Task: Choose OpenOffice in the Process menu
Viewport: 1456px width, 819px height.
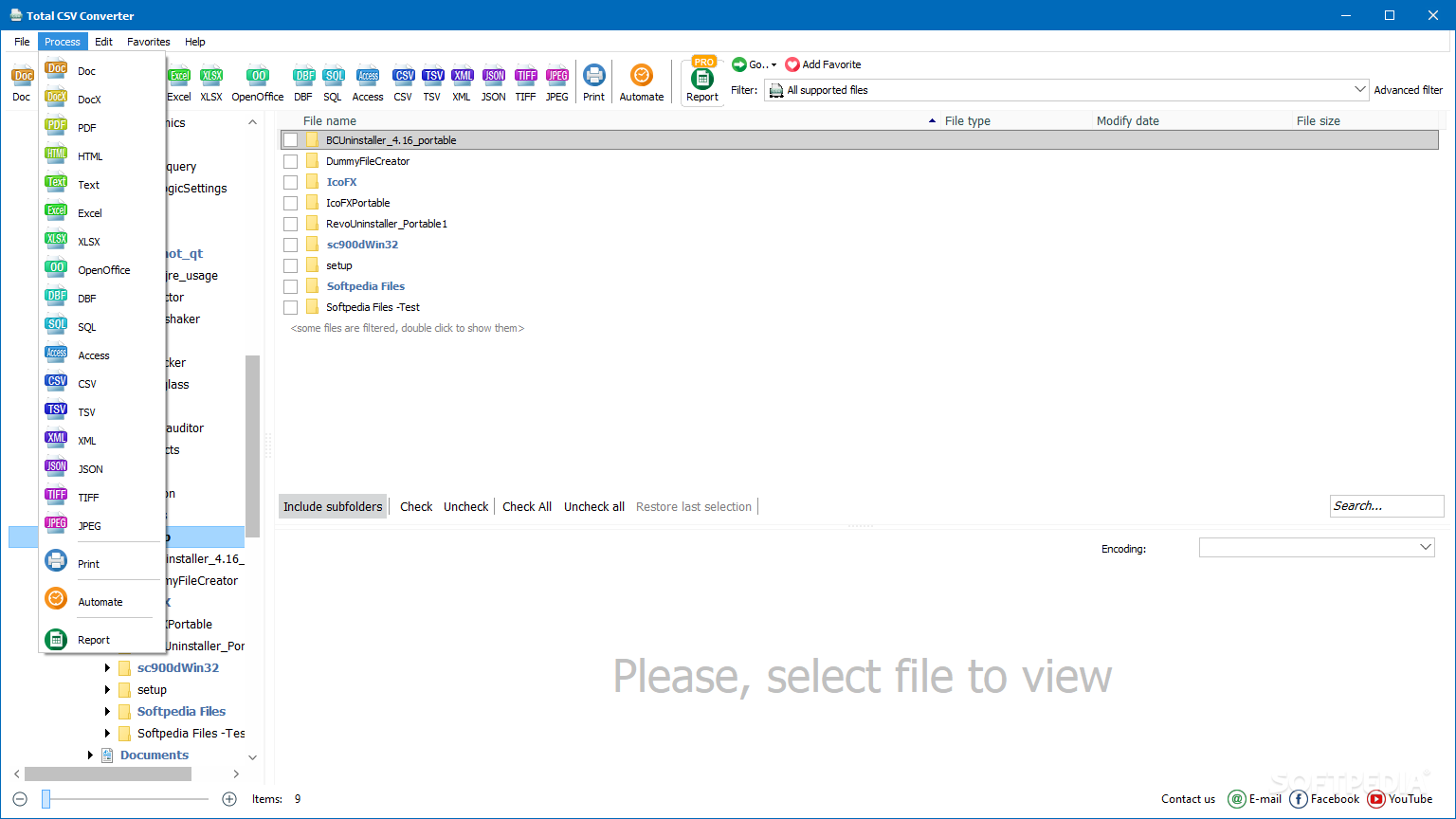Action: pyautogui.click(x=102, y=270)
